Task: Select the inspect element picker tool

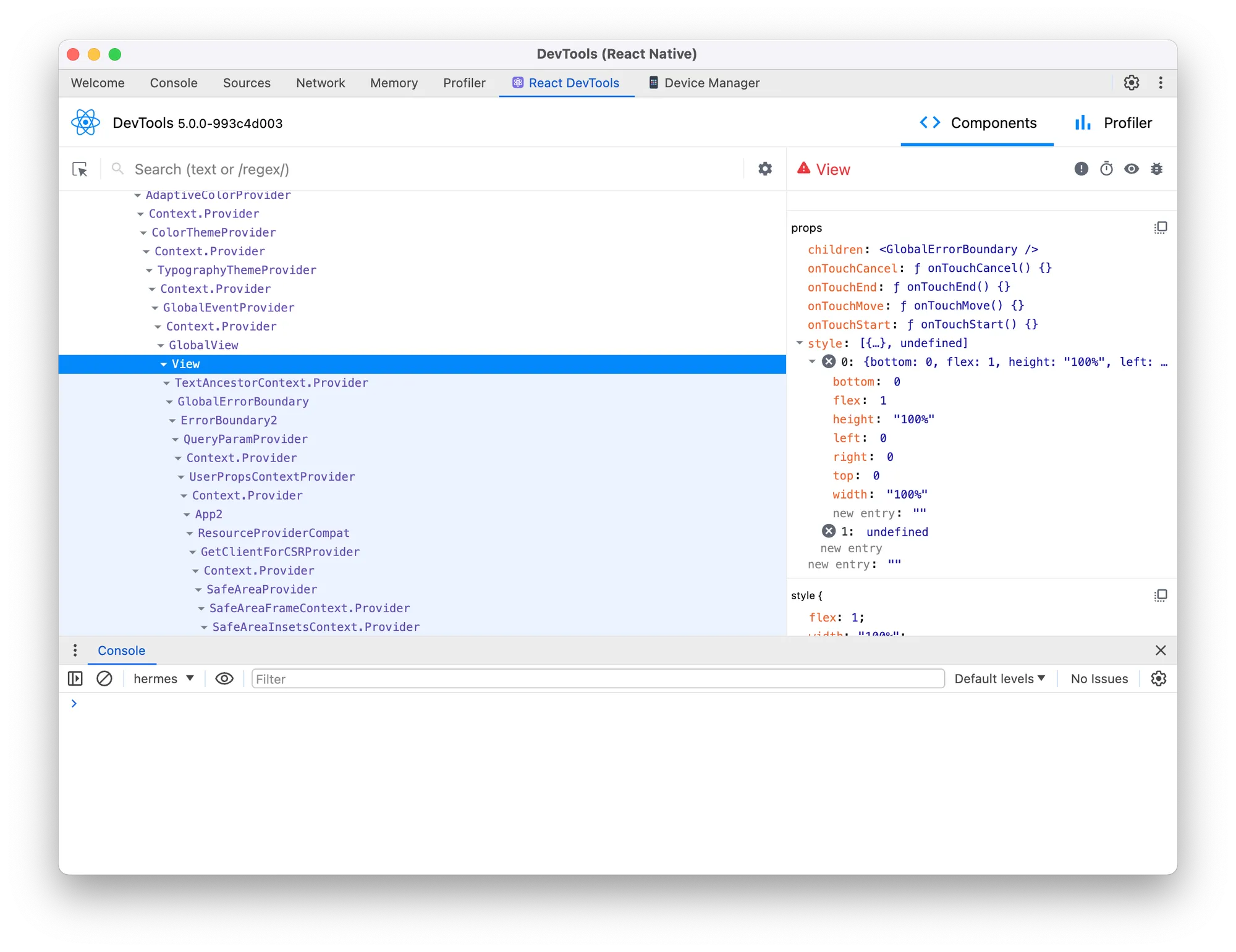Action: click(x=79, y=169)
